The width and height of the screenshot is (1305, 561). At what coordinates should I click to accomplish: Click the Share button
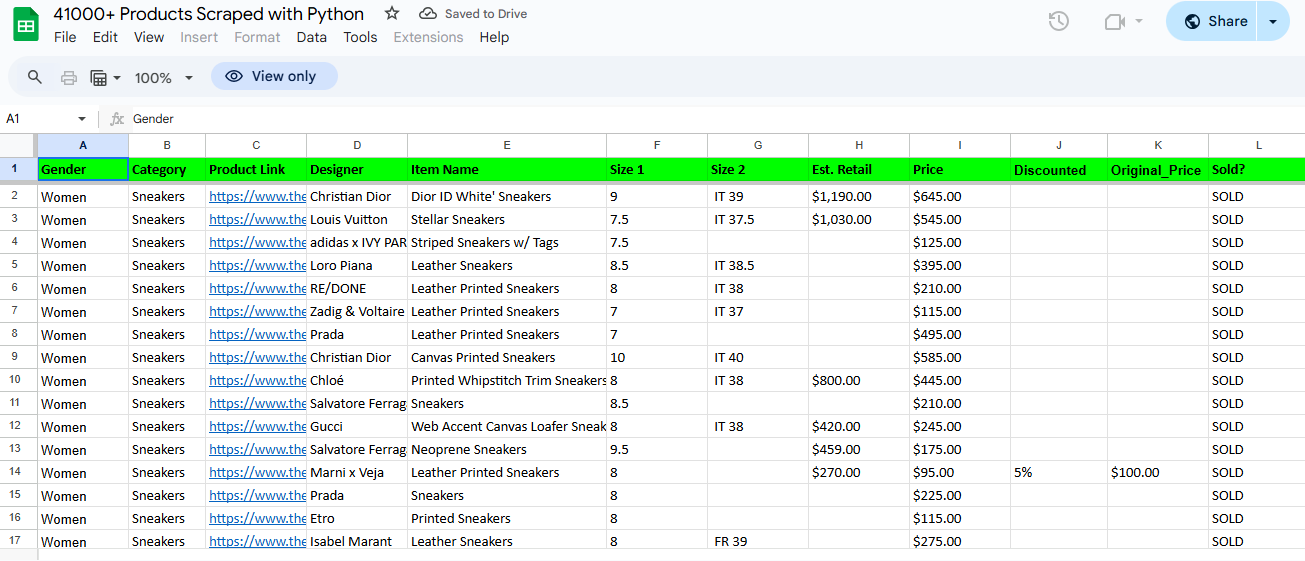1214,21
